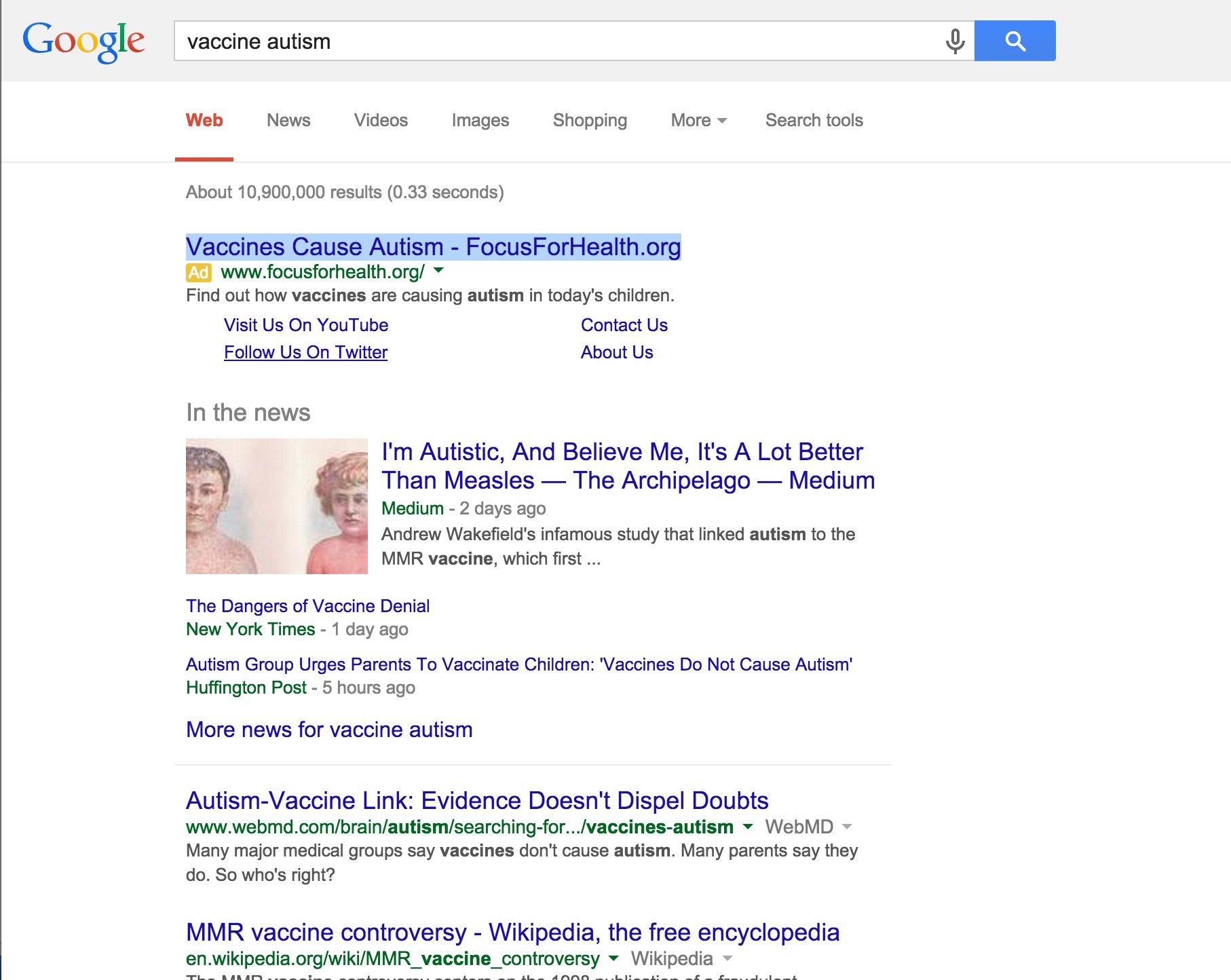Expand arrow next to focusforhealth.org URL
Screen dimensions: 1231x980
pos(438,271)
